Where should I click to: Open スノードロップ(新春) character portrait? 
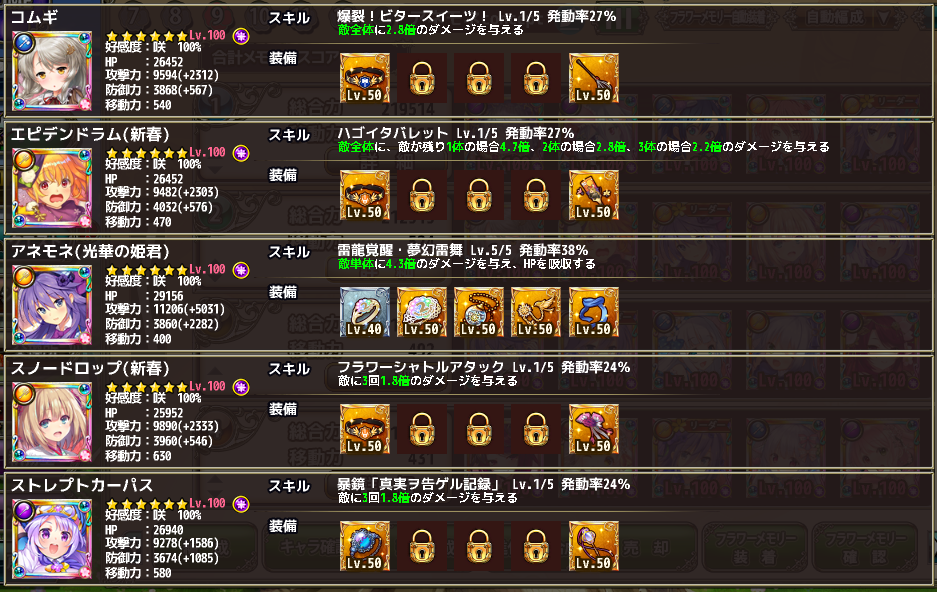pos(52,422)
